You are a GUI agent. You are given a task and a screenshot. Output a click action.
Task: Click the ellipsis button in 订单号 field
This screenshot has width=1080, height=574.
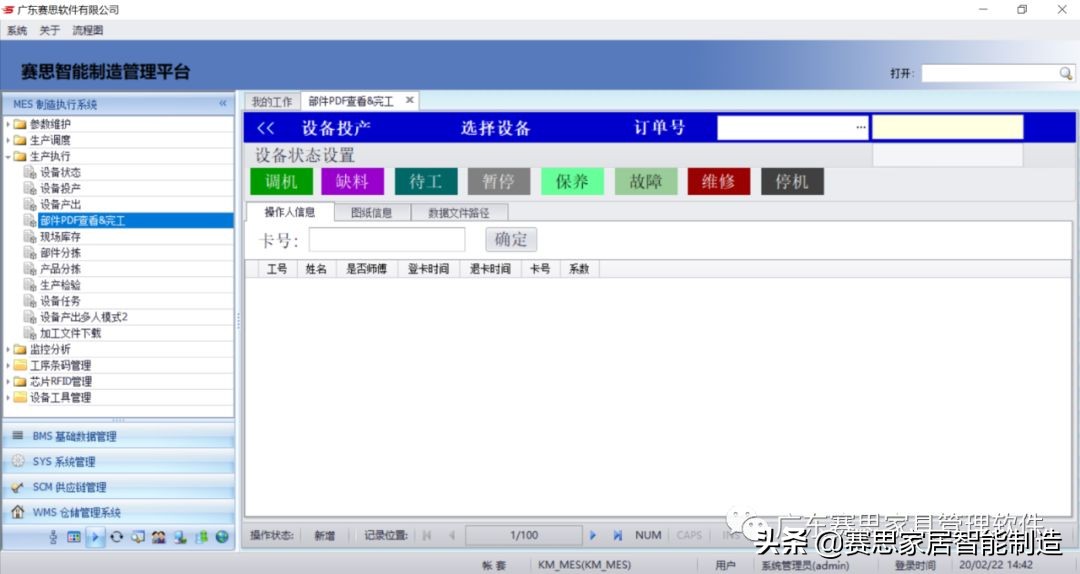861,127
